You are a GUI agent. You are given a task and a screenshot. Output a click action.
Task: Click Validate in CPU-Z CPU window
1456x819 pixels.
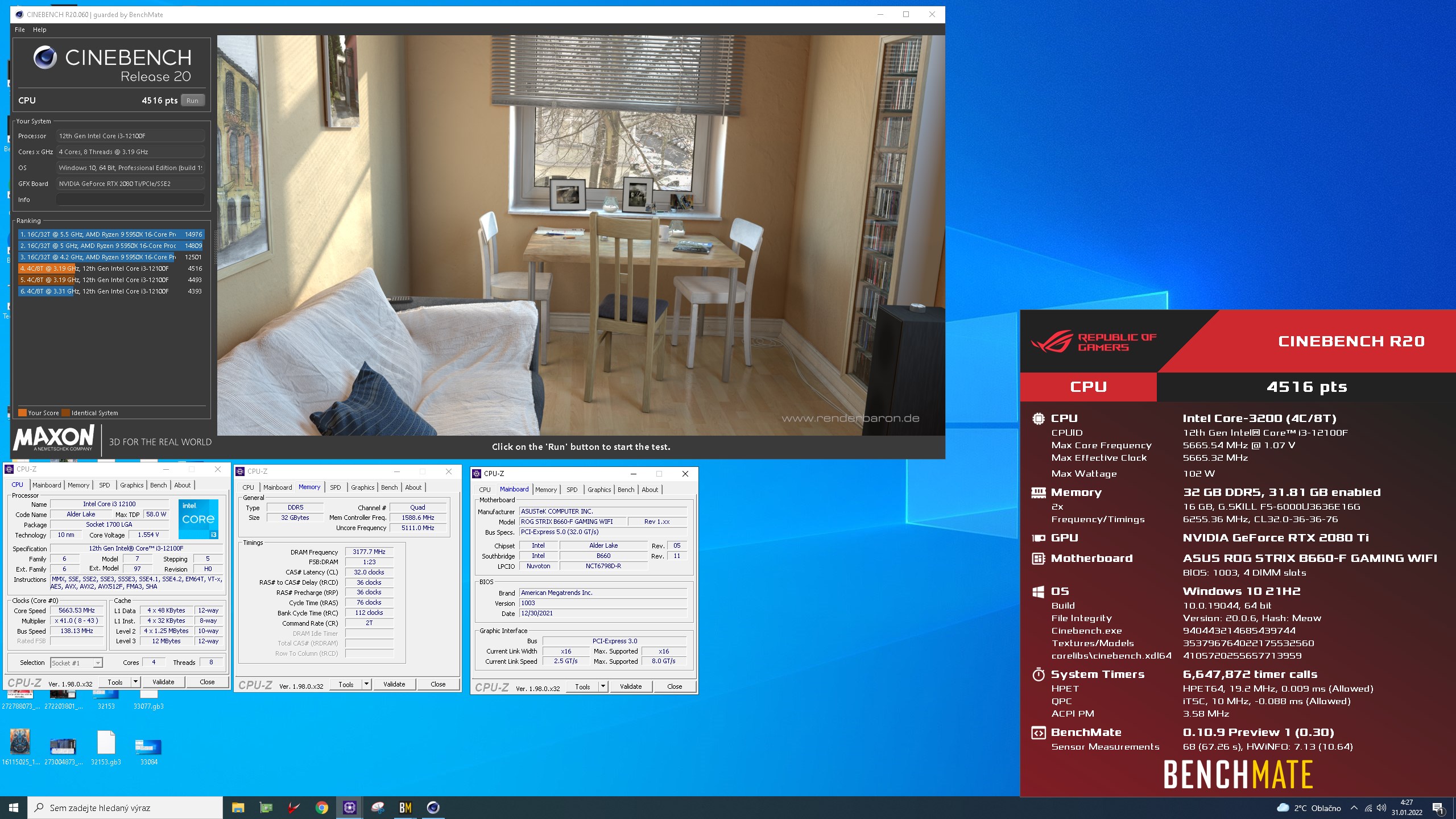(x=163, y=682)
